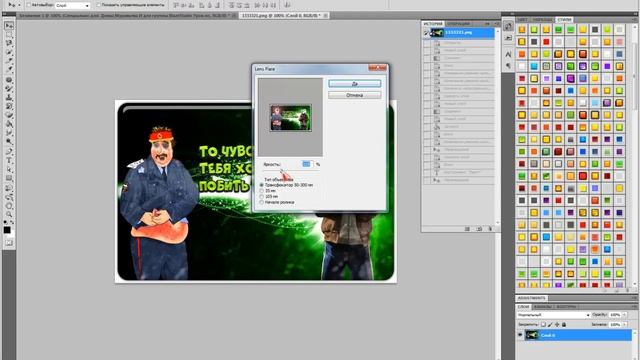Select the Clone Stamp tool

click(x=9, y=97)
